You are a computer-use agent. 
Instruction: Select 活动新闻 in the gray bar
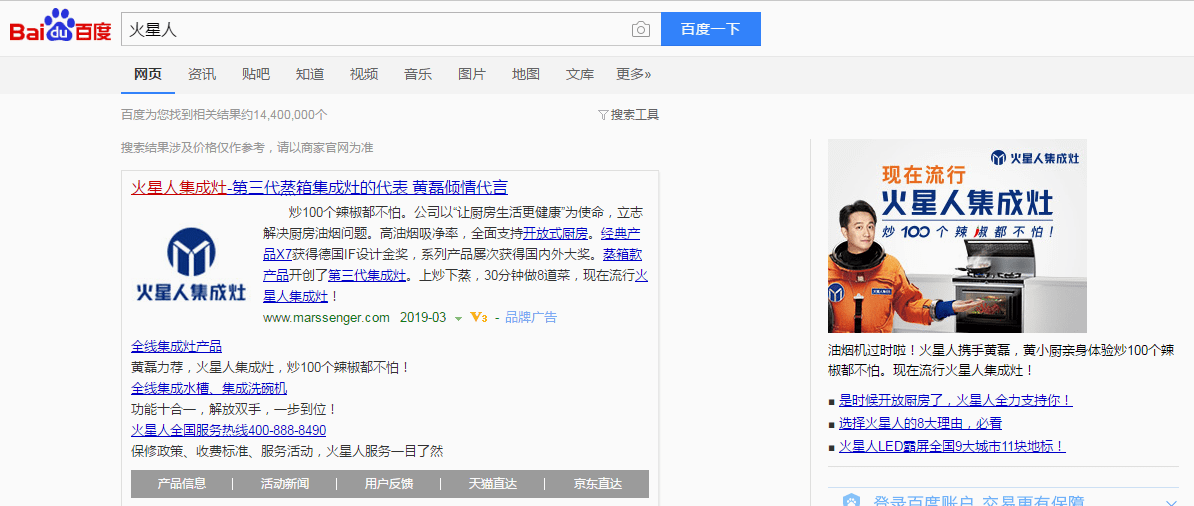click(285, 483)
